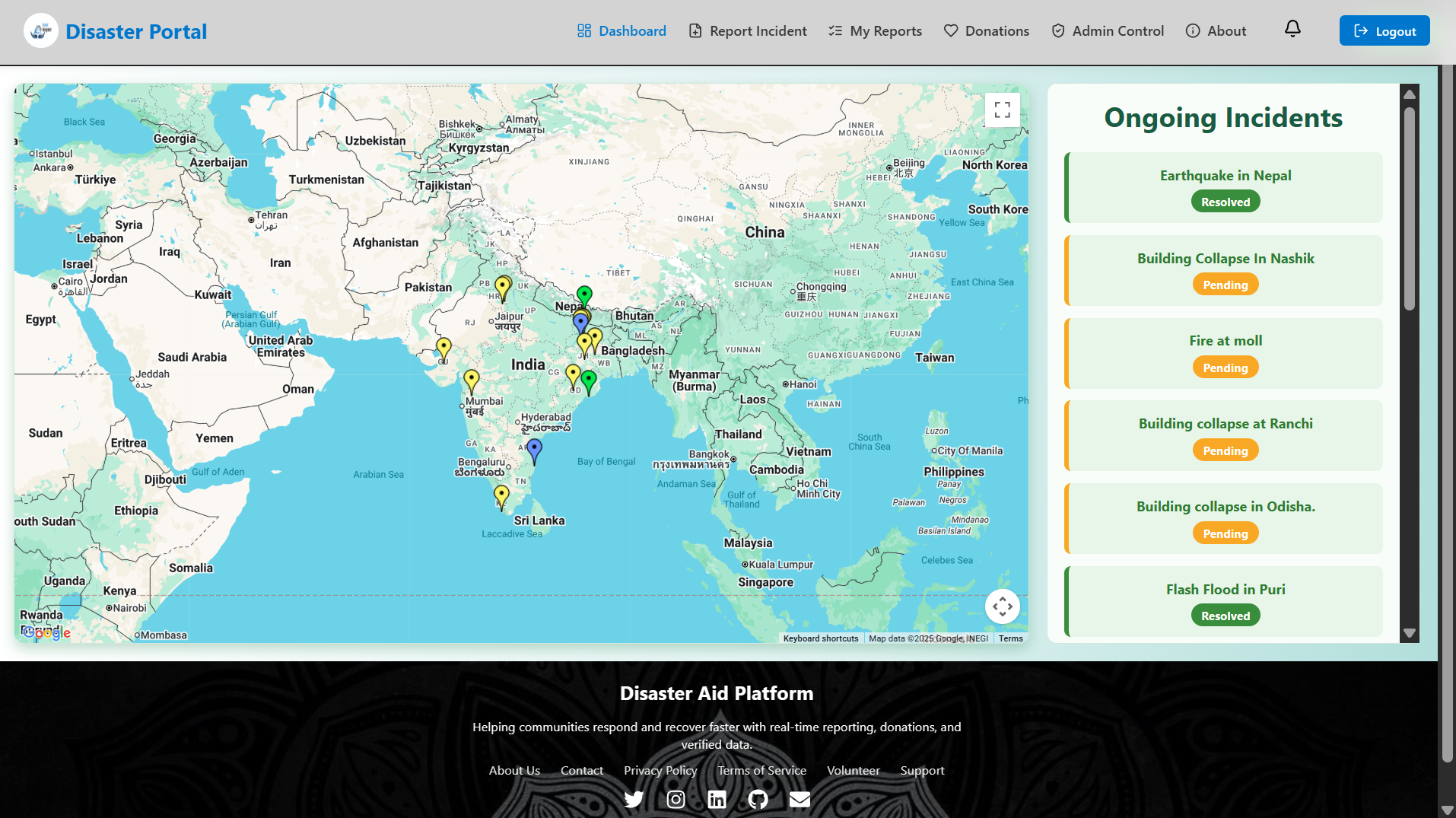Image resolution: width=1456 pixels, height=818 pixels.
Task: Open the About page
Action: 1216,30
